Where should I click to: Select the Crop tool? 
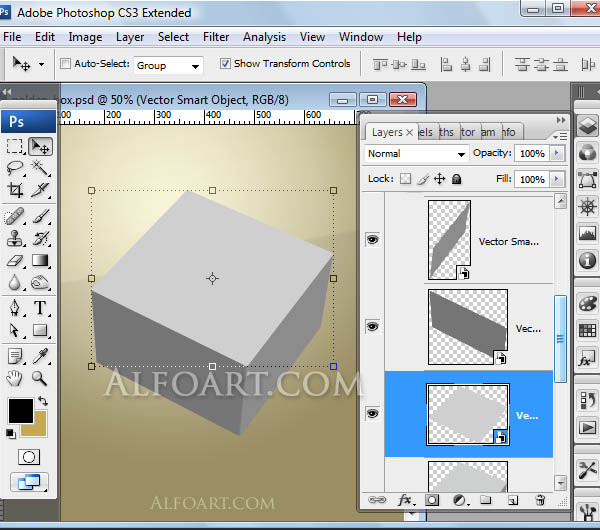[x=15, y=190]
